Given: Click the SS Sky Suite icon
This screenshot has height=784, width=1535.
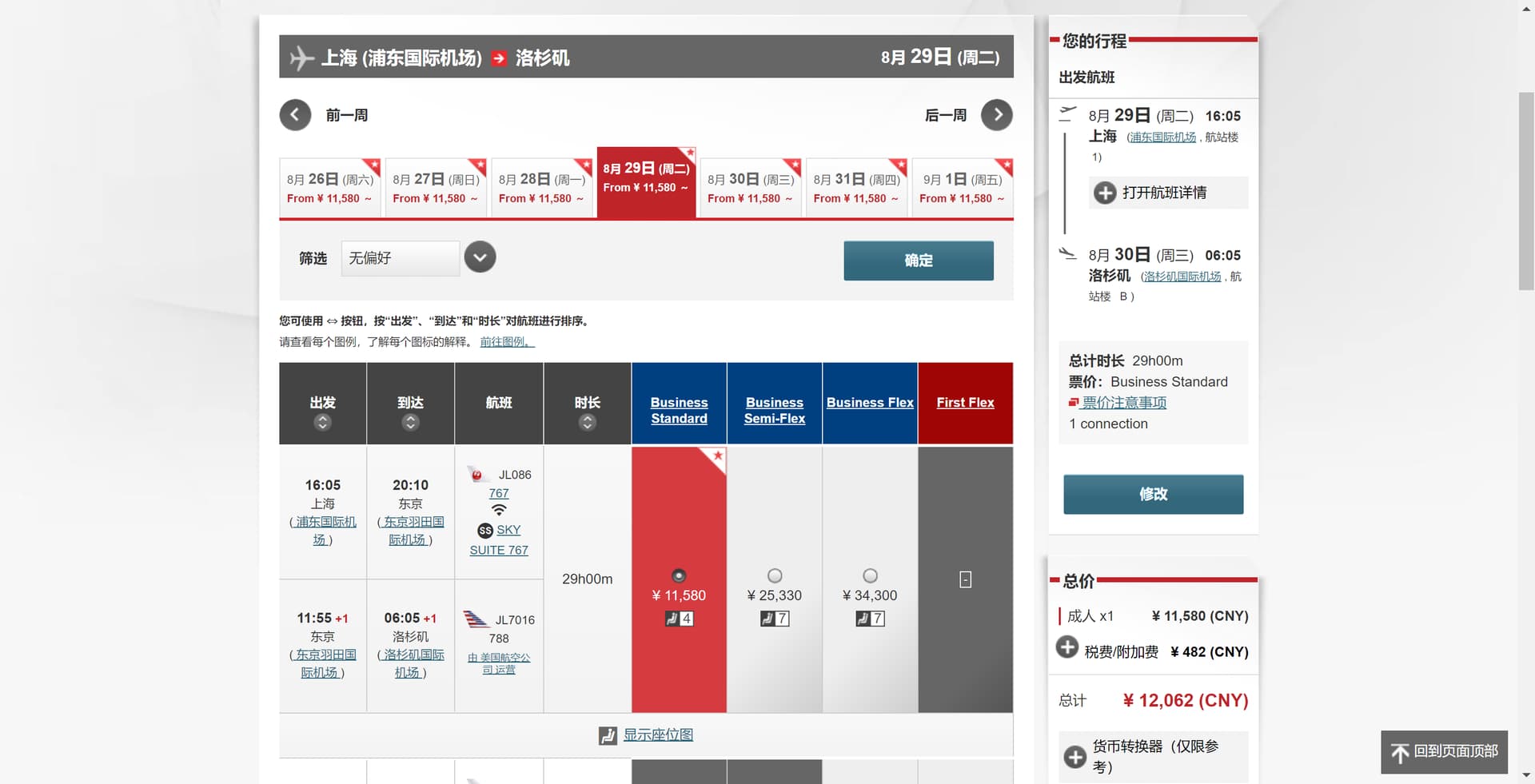Looking at the screenshot, I should [x=485, y=531].
